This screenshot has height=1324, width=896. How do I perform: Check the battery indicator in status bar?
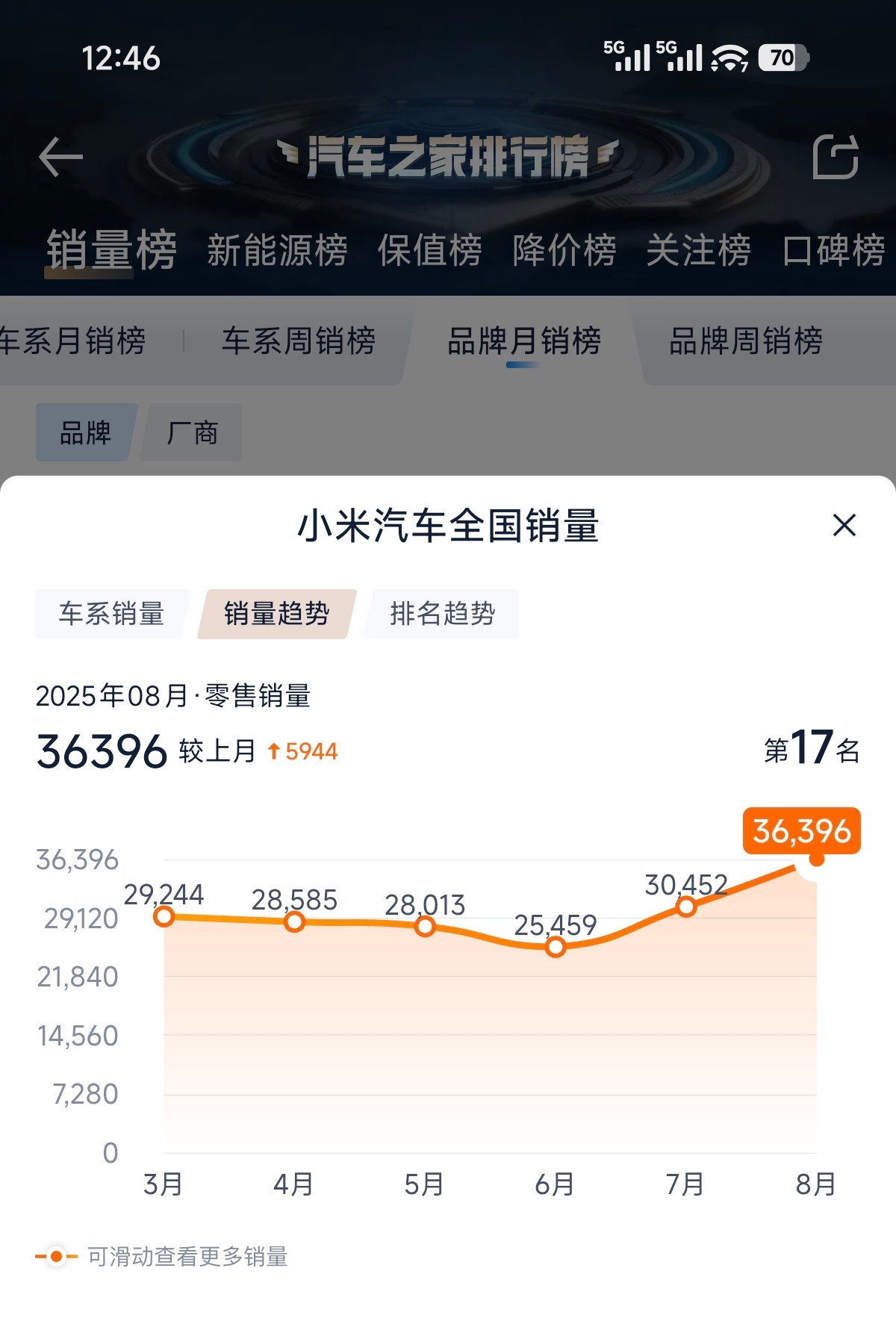click(x=783, y=58)
